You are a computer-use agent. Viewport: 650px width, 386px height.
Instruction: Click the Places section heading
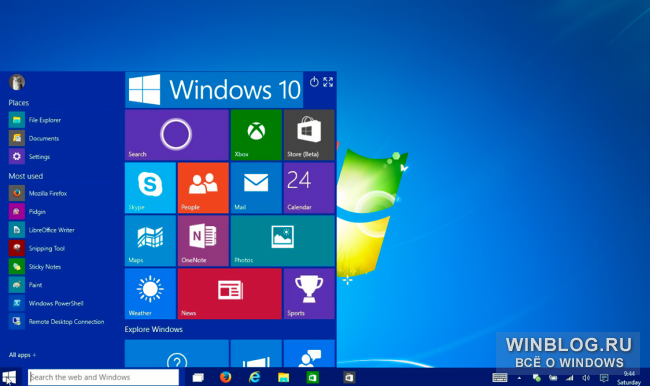point(19,102)
